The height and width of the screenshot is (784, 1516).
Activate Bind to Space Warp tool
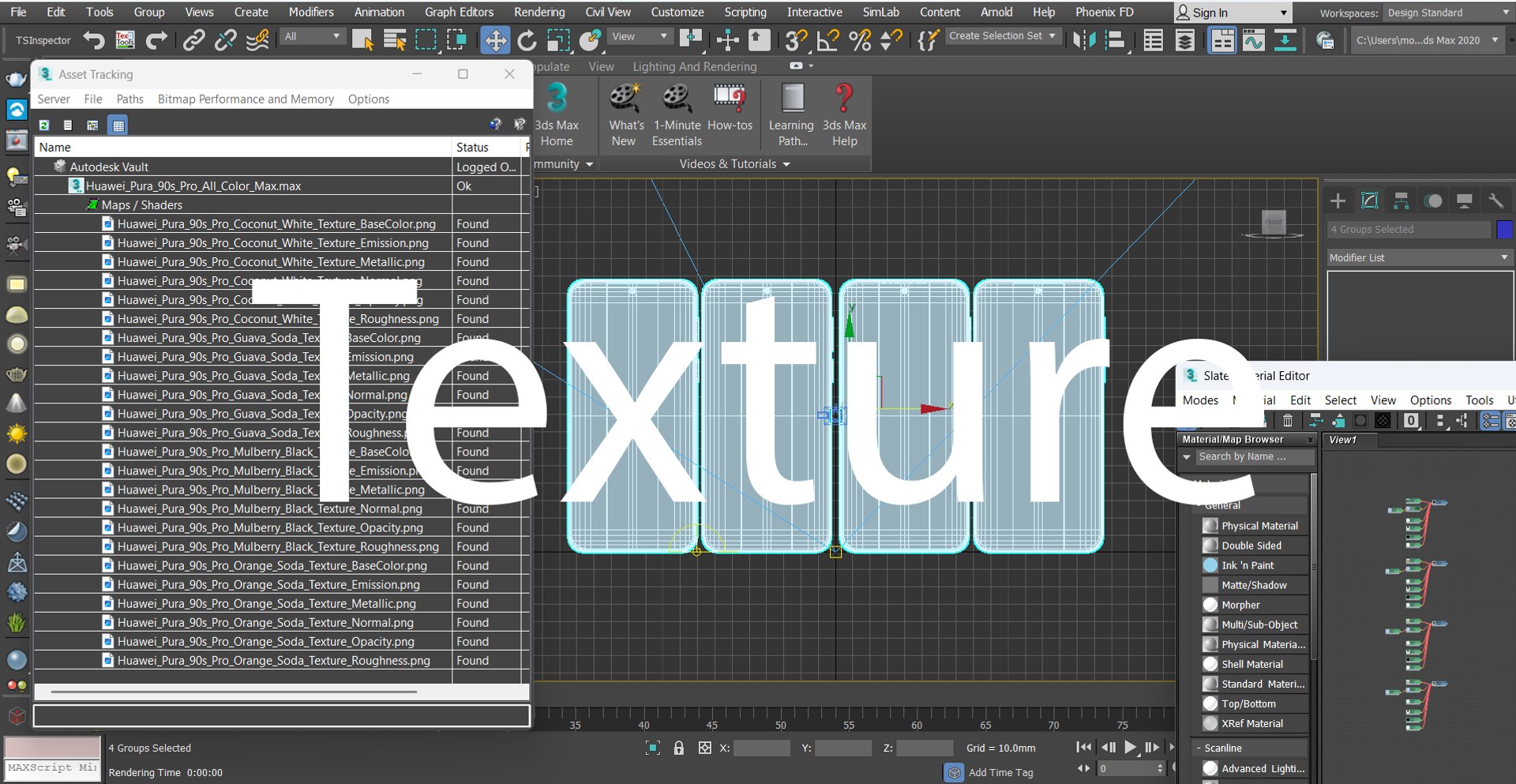pos(257,39)
